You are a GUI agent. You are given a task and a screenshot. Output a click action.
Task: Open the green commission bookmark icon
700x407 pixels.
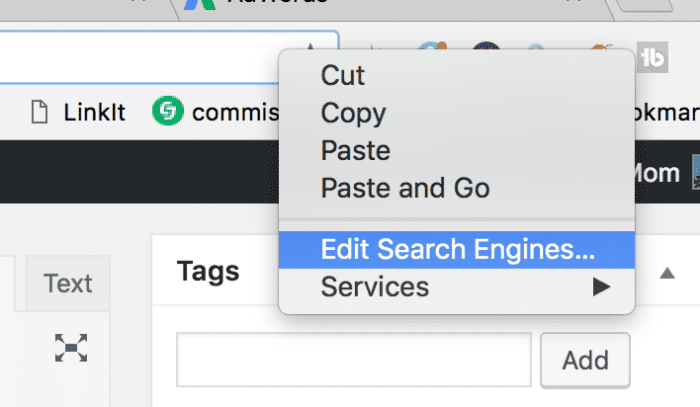[x=168, y=111]
